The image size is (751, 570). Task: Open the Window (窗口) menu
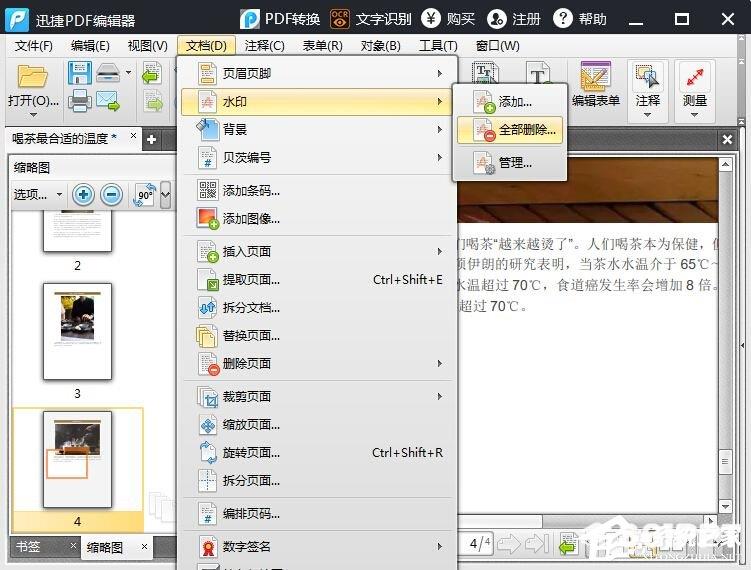click(498, 46)
